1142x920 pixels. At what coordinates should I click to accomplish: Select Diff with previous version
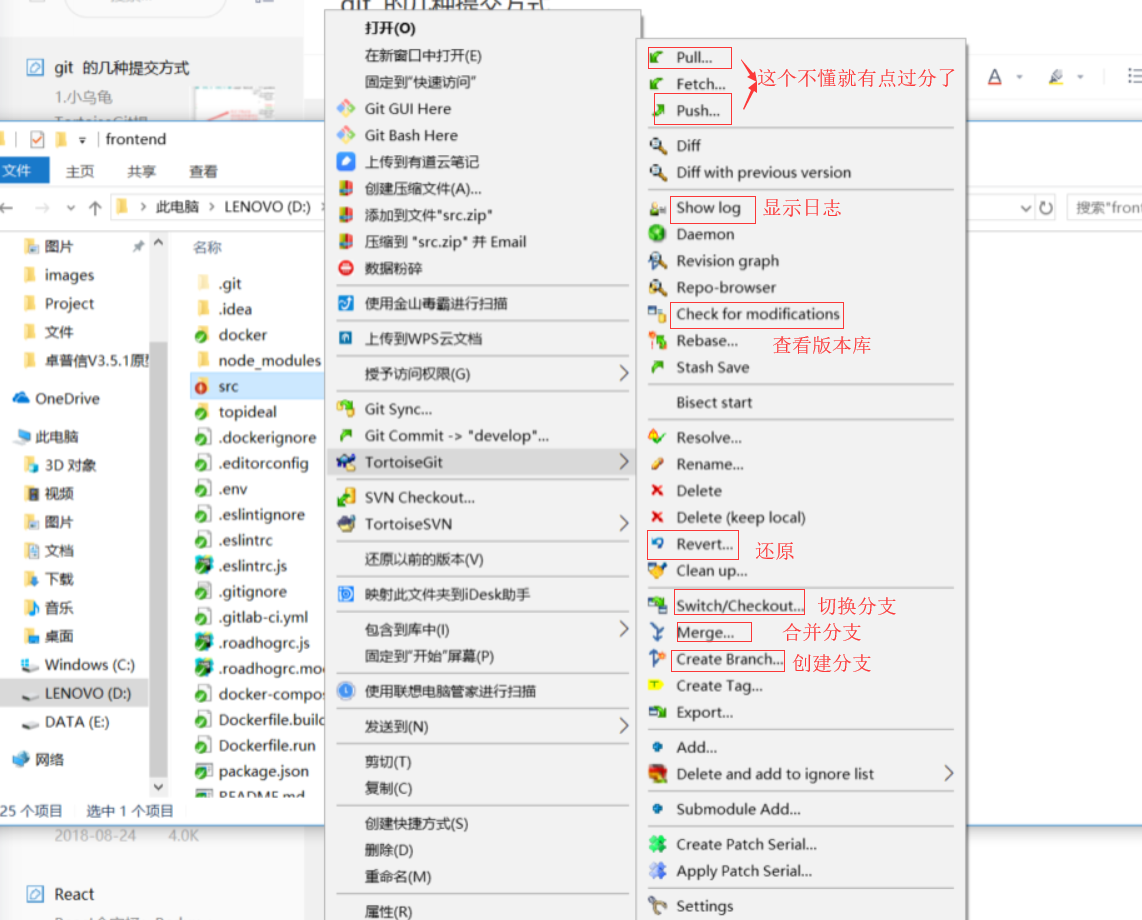point(801,173)
